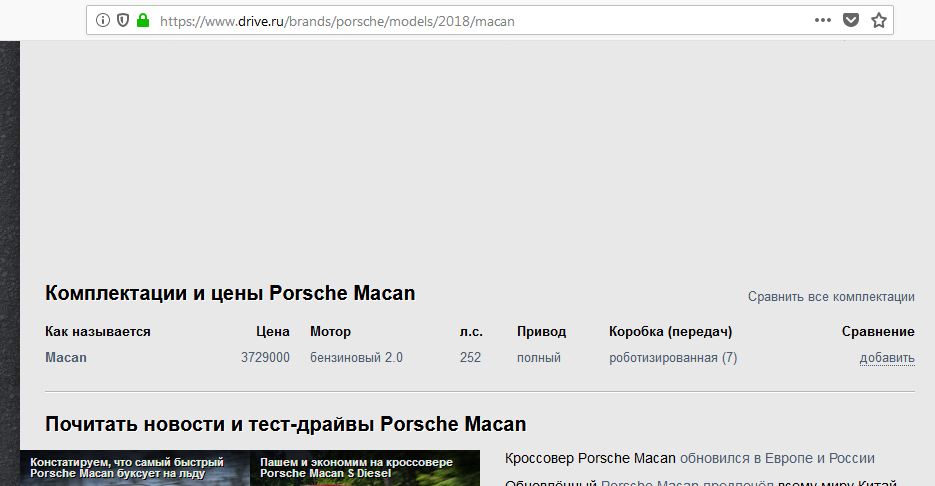
Task: Click the 'Цена' column header
Action: pyautogui.click(x=273, y=332)
